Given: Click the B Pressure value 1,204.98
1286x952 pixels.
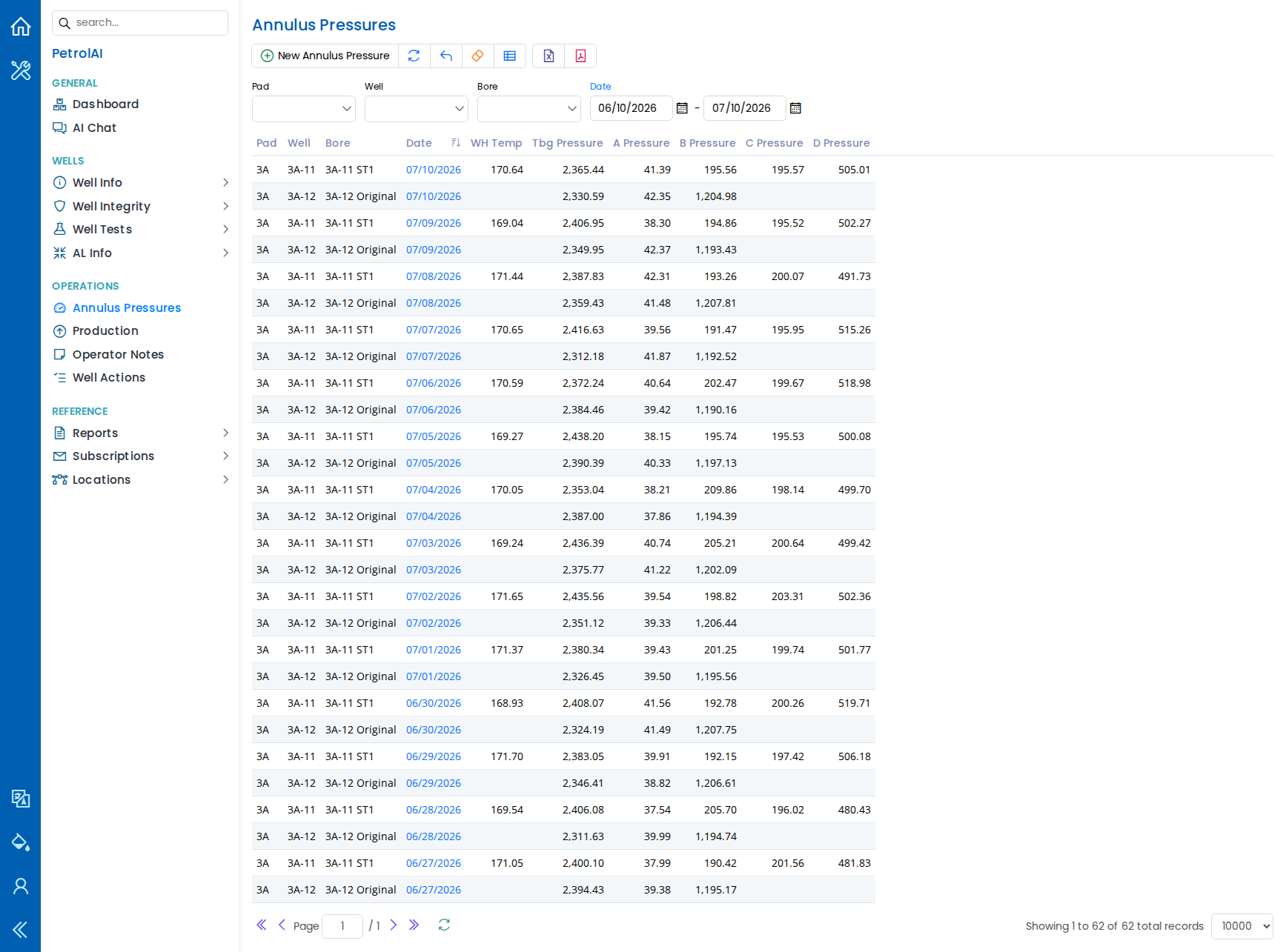Looking at the screenshot, I should (716, 196).
